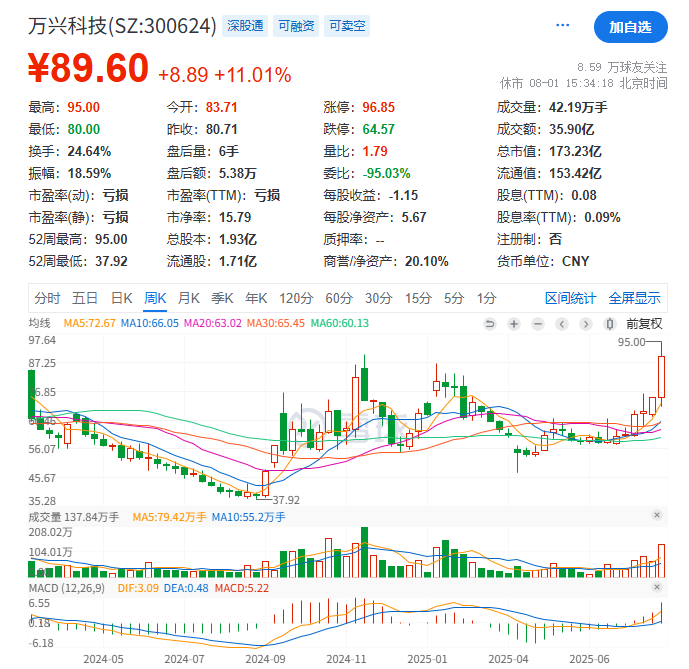The height and width of the screenshot is (669, 689).
Task: Click the 2024-11 date axis label
Action: coord(346,659)
